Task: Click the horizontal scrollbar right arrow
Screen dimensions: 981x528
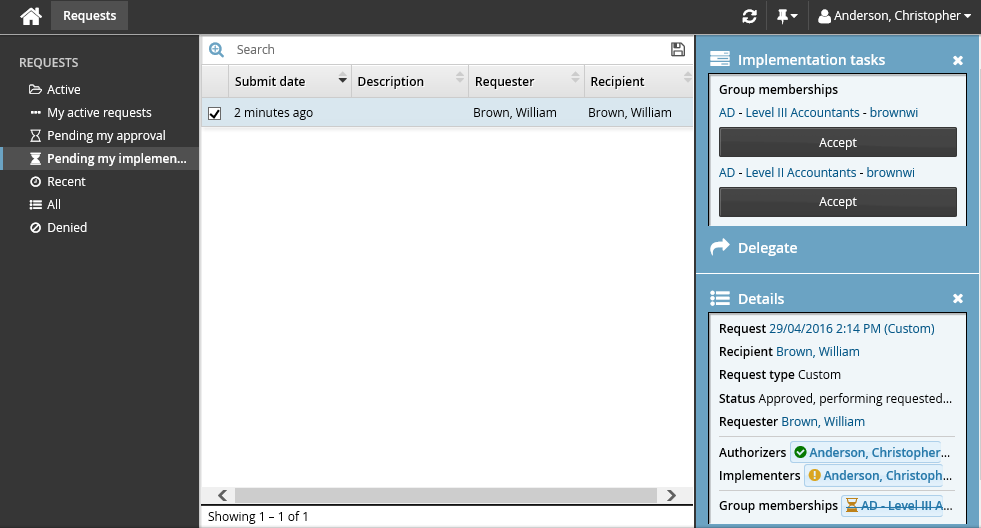Action: click(x=672, y=495)
